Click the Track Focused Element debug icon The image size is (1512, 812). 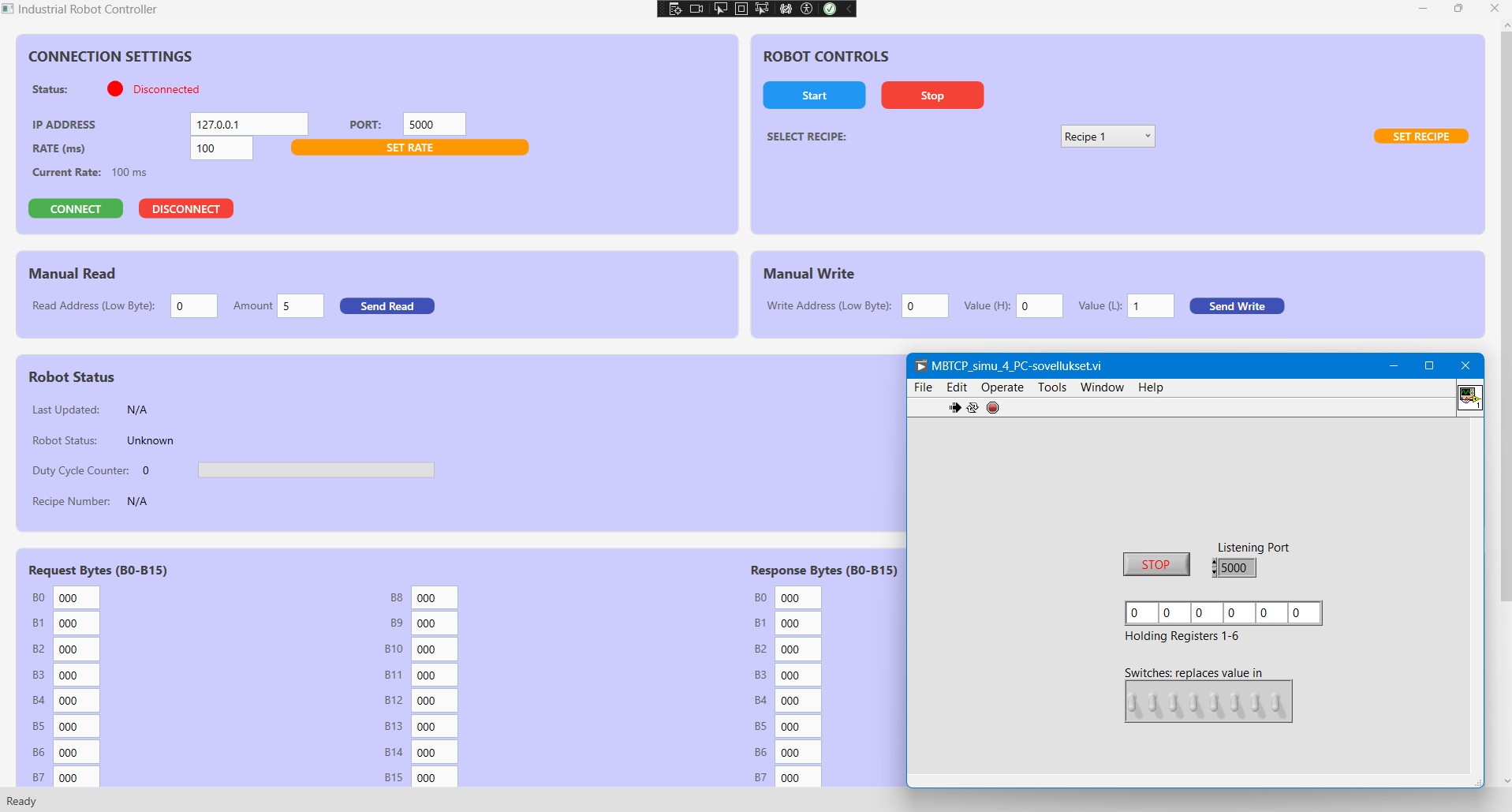coord(762,9)
